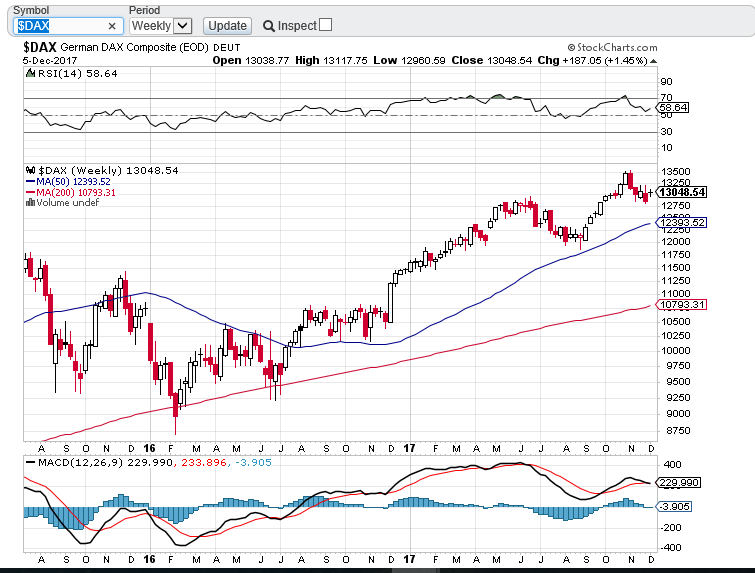Enable the Inspect checkbox
This screenshot has height=573, width=755.
click(325, 25)
